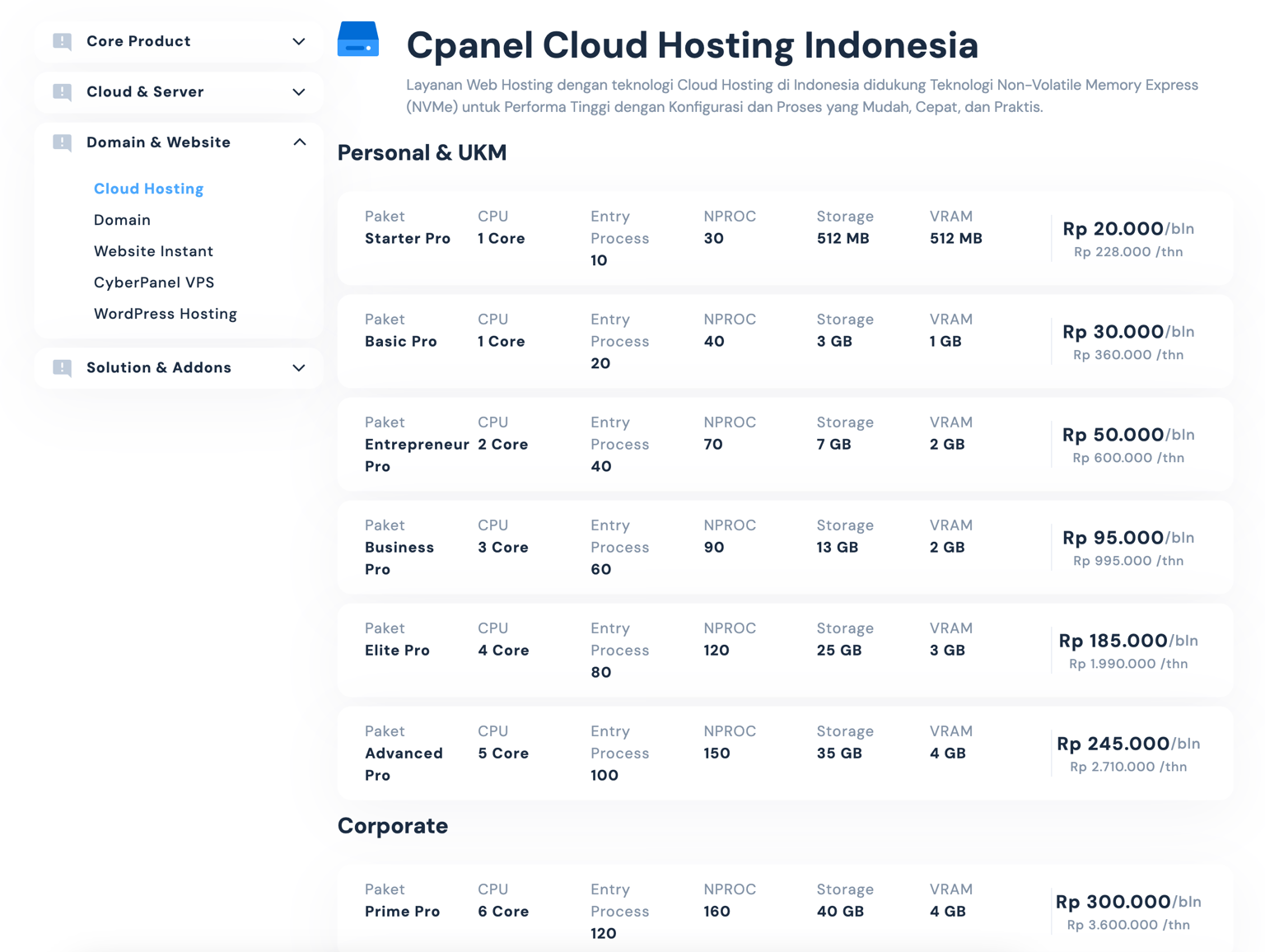Click the Rp 20.000/bln price
The image size is (1265, 952).
1128,229
